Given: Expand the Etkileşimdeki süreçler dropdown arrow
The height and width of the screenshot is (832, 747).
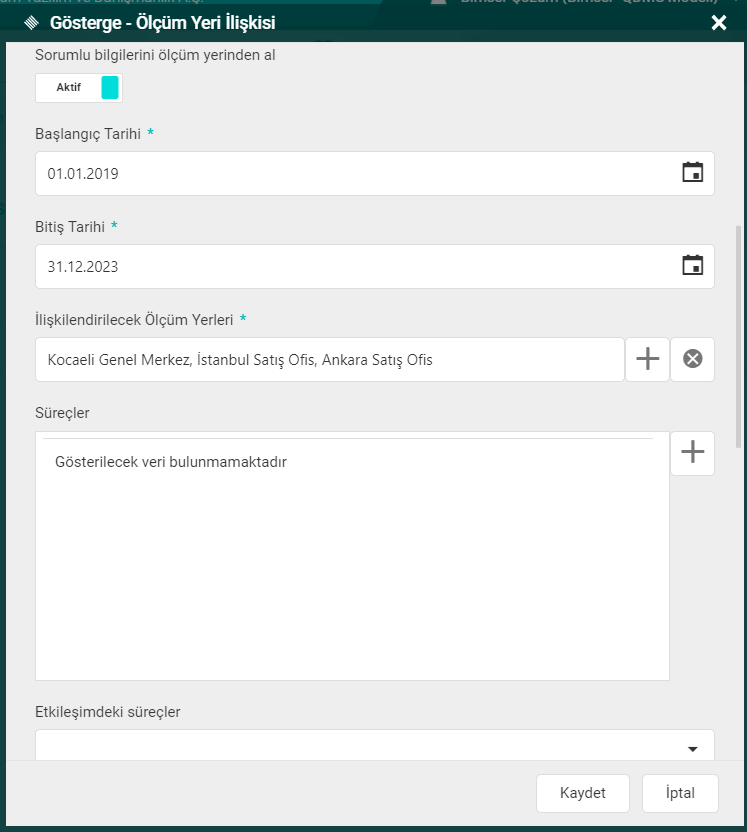Looking at the screenshot, I should [692, 749].
